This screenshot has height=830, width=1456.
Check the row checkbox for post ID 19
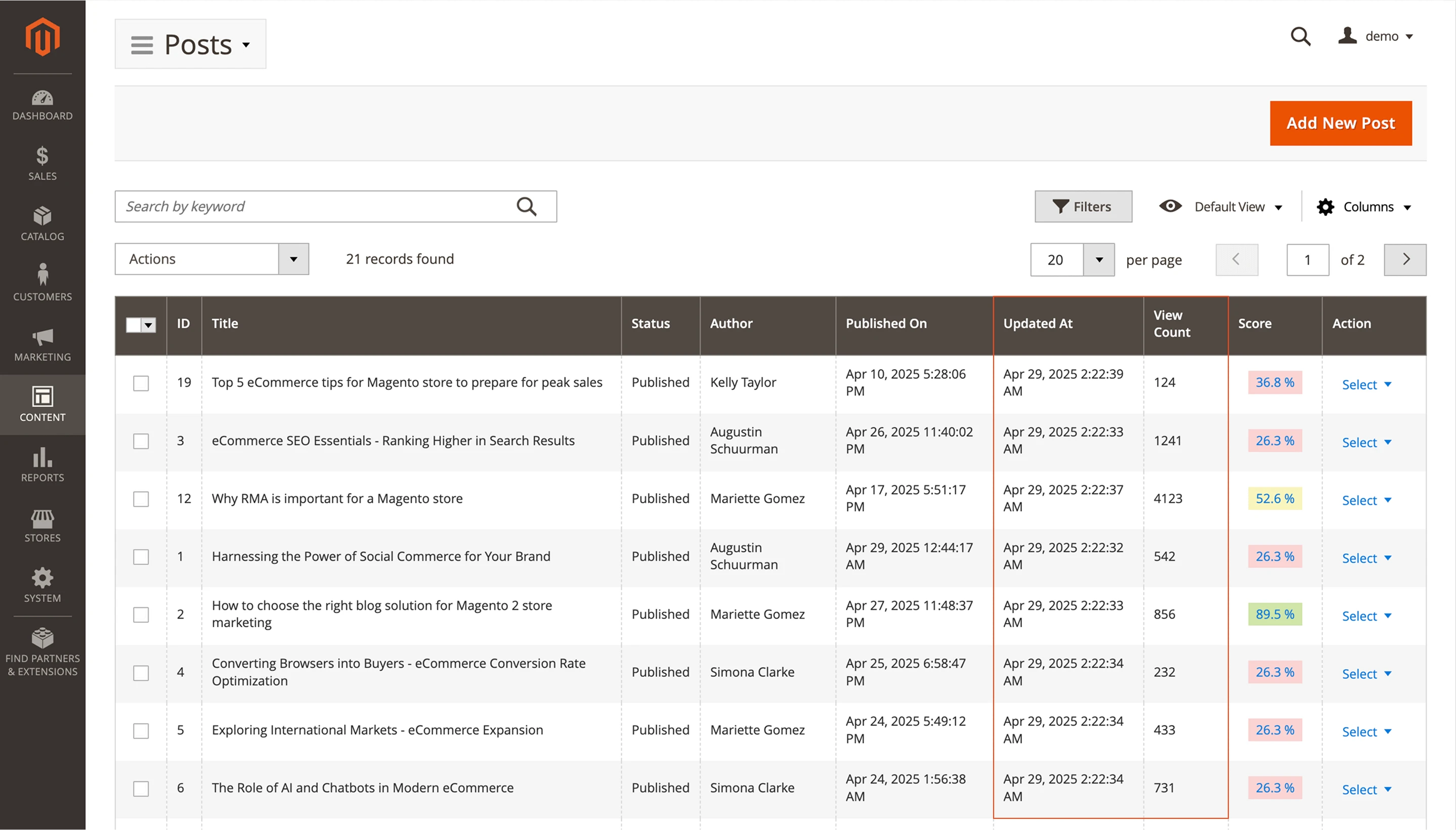141,383
